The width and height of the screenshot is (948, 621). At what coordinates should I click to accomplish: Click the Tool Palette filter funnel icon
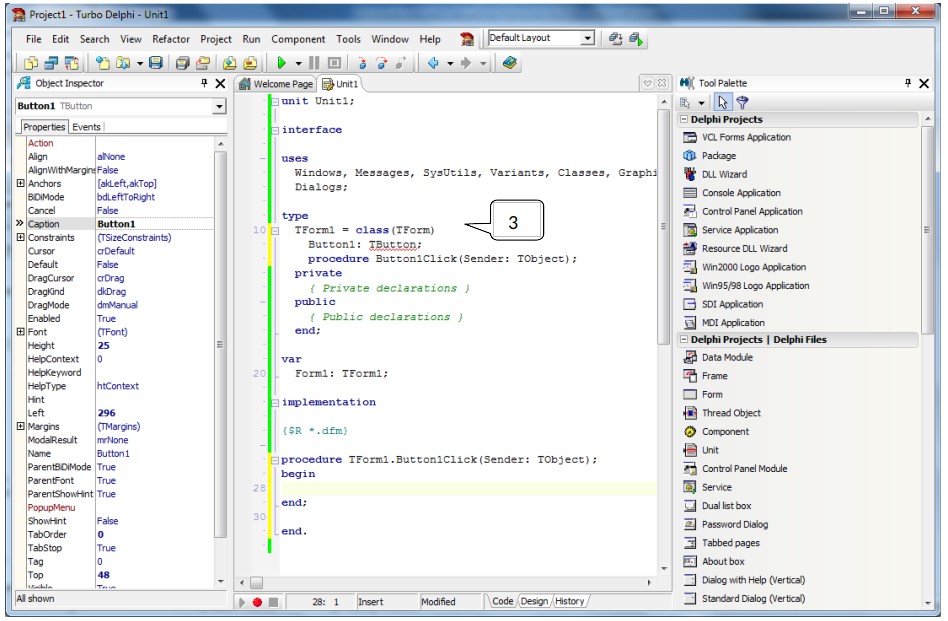click(x=742, y=102)
